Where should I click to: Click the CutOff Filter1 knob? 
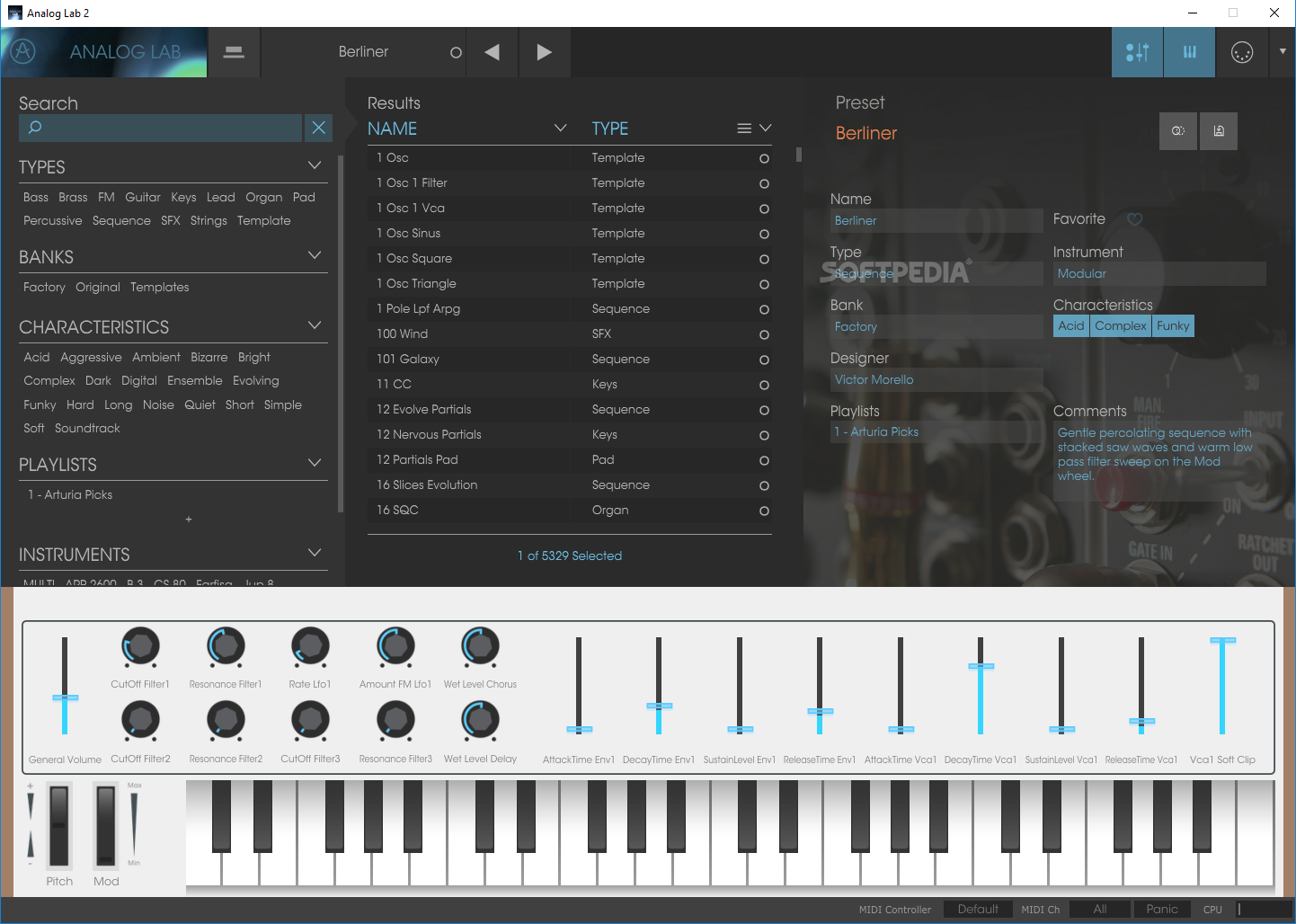[x=140, y=645]
